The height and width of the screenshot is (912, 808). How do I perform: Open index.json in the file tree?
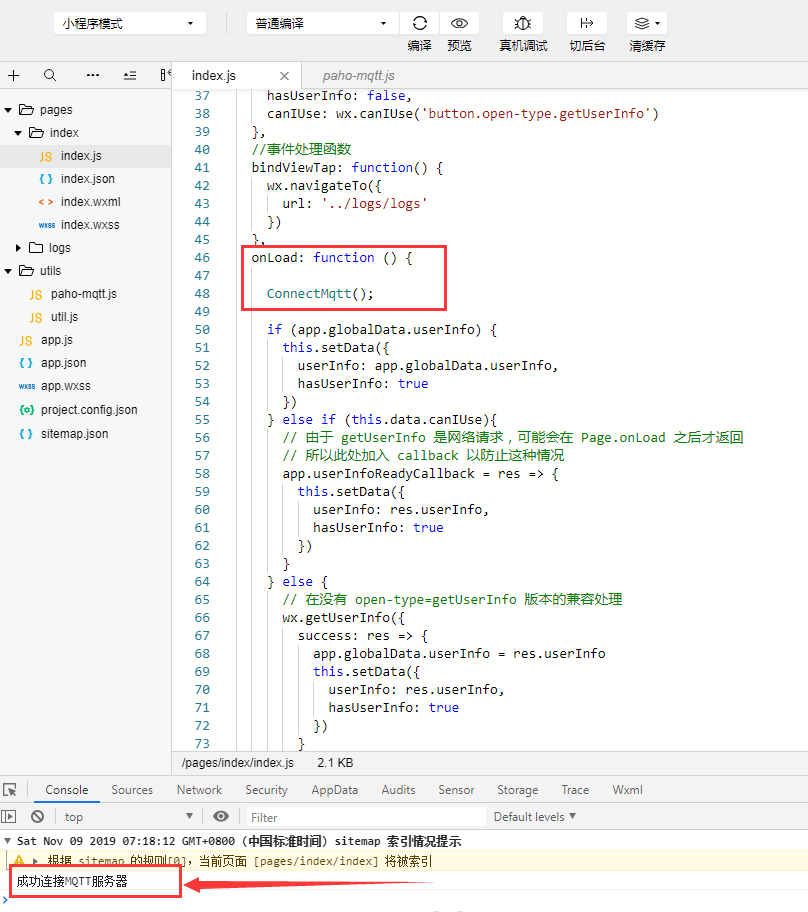pyautogui.click(x=86, y=179)
